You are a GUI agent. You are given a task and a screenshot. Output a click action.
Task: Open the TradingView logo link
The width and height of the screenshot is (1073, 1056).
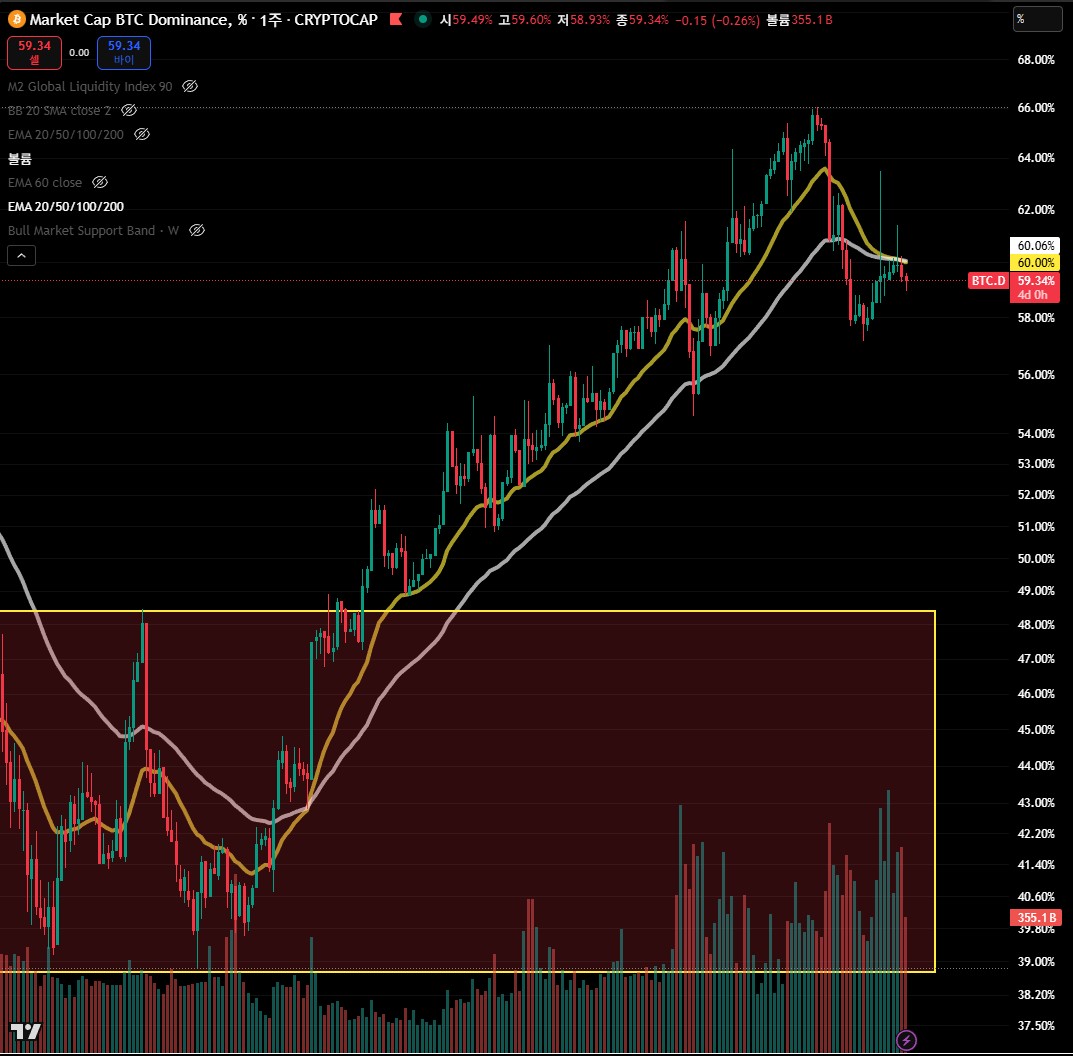click(25, 1031)
